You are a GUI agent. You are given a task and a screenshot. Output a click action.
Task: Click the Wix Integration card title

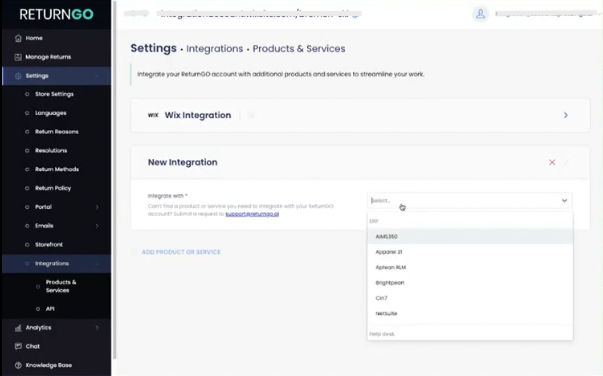(198, 115)
